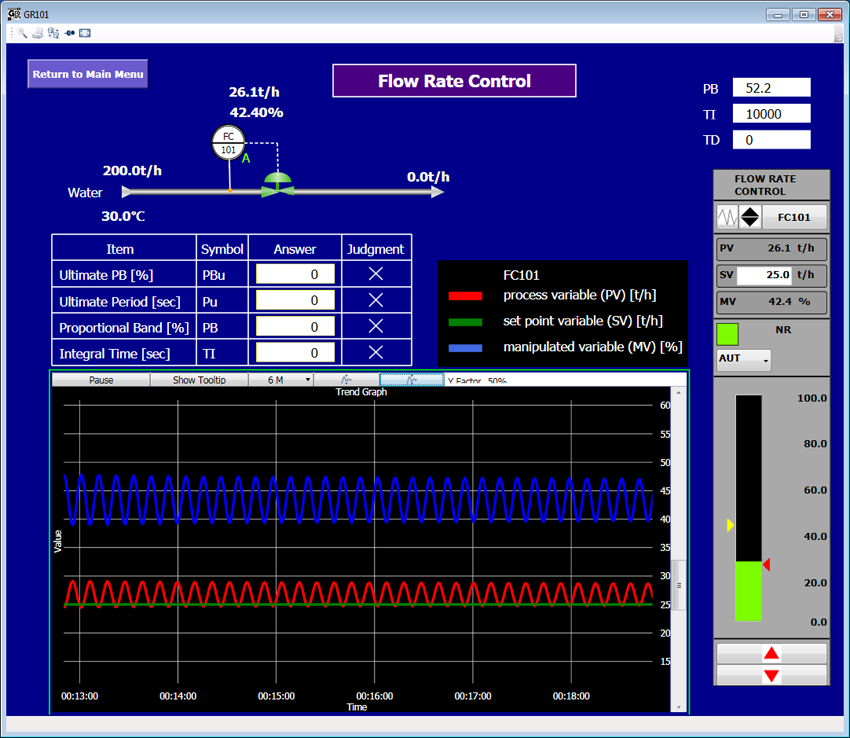Select the PB tuning parameter input field
Screen dimensions: 850x738
(x=770, y=88)
